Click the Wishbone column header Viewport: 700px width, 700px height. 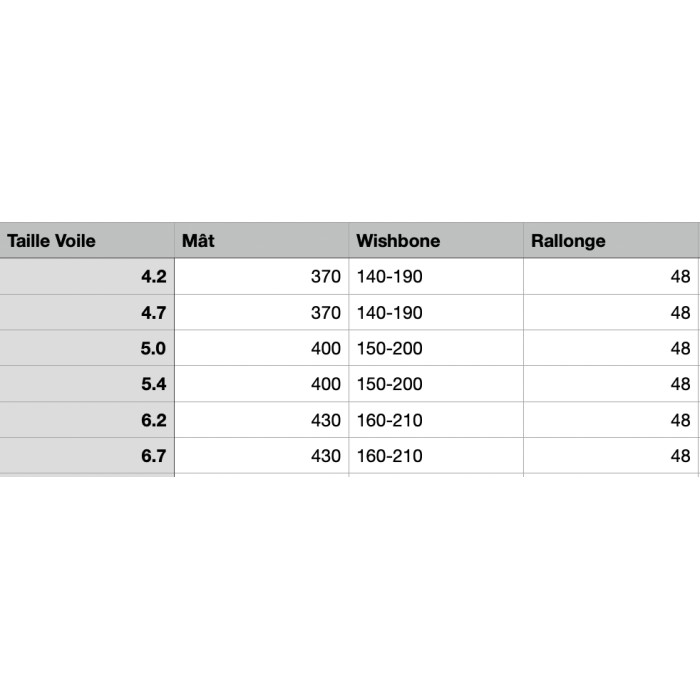pos(435,241)
